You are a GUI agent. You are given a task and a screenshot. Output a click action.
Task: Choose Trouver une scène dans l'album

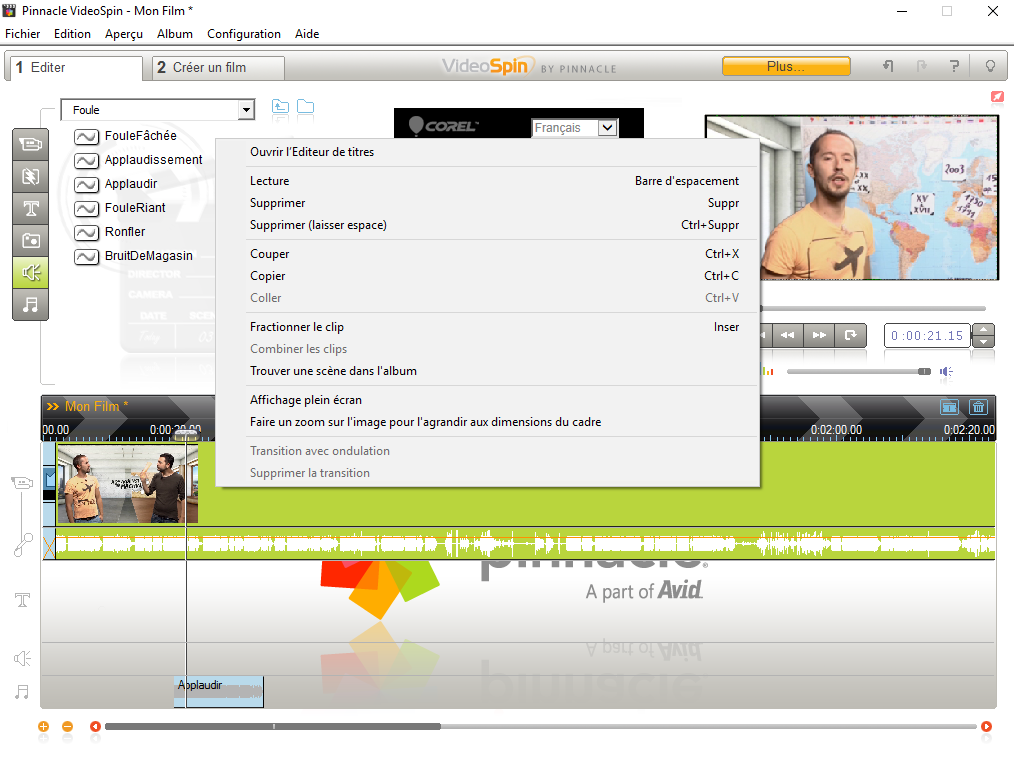point(487,371)
